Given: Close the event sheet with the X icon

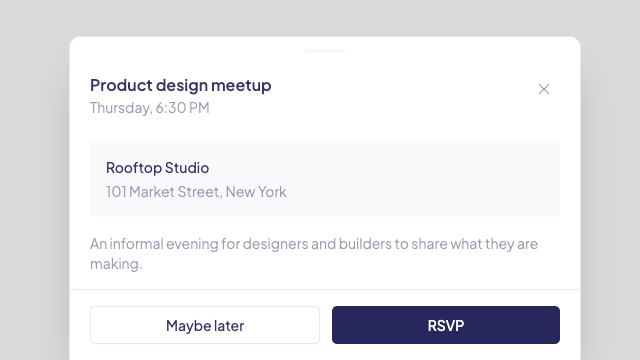Looking at the screenshot, I should pos(544,89).
